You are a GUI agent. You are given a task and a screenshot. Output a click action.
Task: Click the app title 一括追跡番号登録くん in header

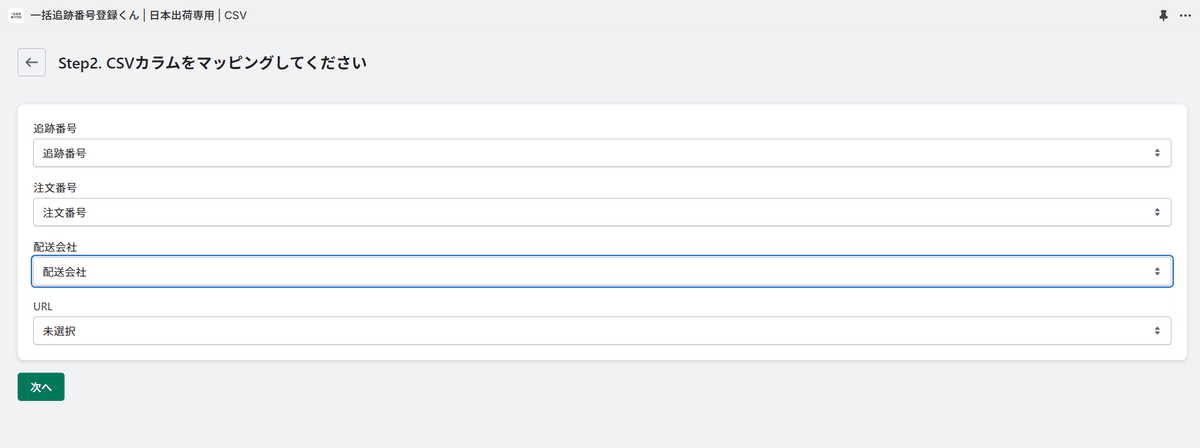click(83, 16)
